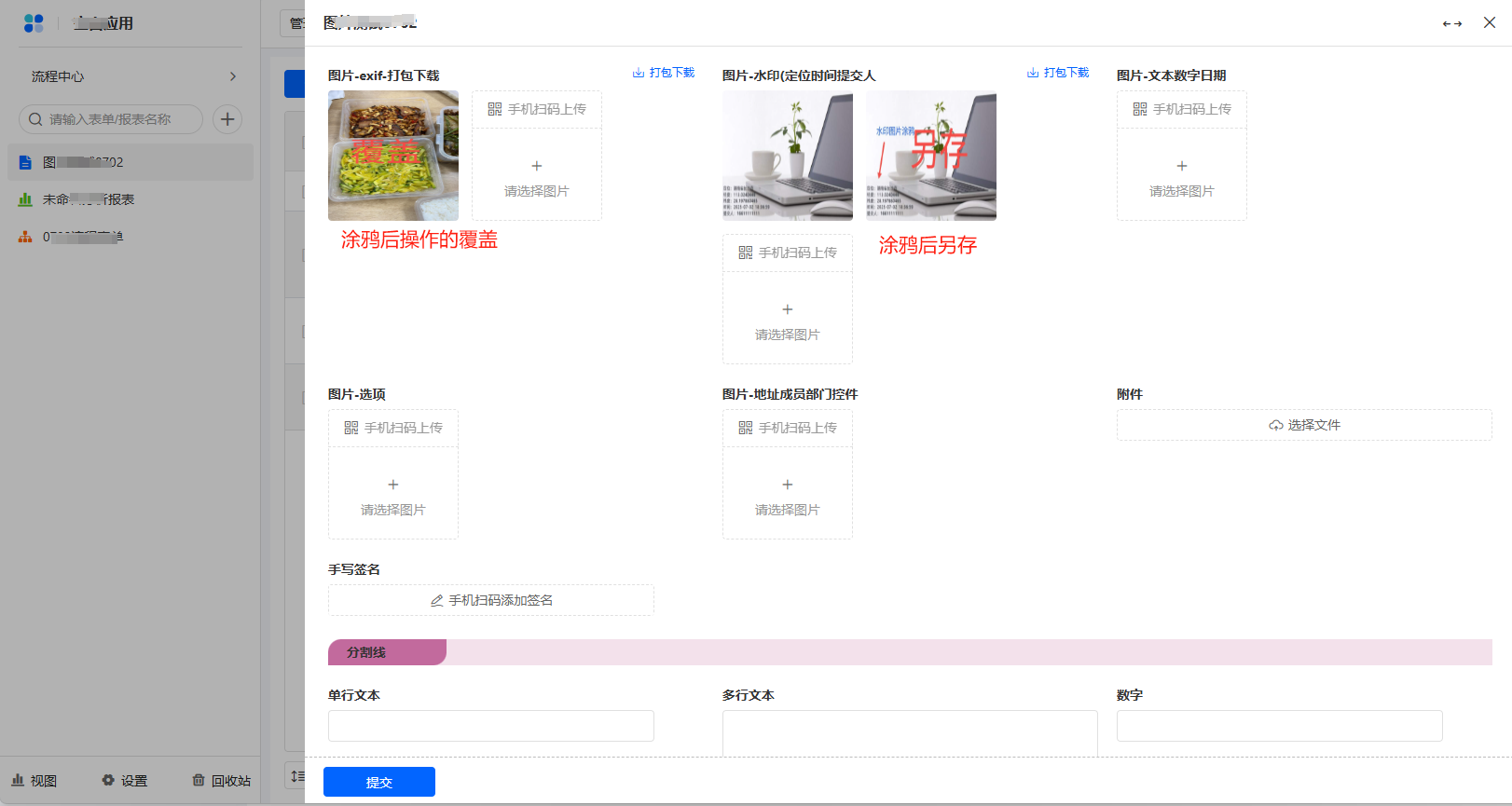The image size is (1512, 806).
Task: Click the download icon for 图片-exif 打包下载
Action: click(x=639, y=73)
